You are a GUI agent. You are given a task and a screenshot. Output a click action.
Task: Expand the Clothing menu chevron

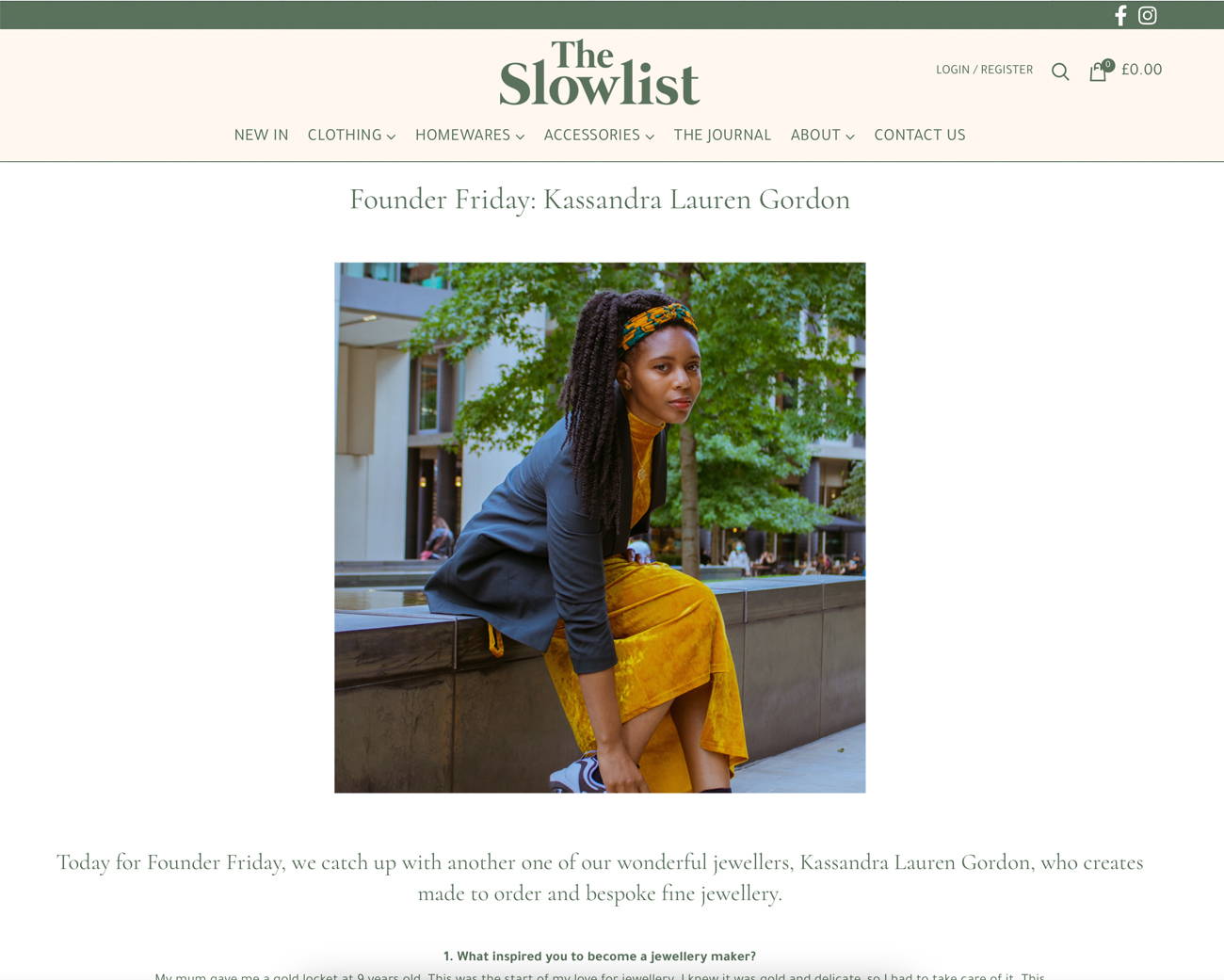[391, 137]
